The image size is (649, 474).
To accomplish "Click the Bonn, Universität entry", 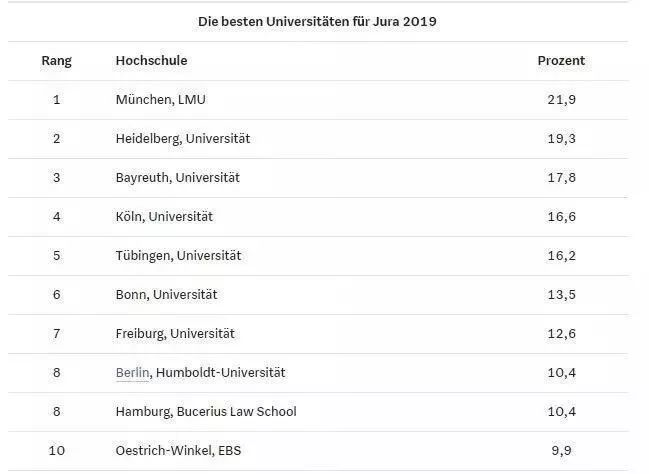I will pyautogui.click(x=166, y=295).
